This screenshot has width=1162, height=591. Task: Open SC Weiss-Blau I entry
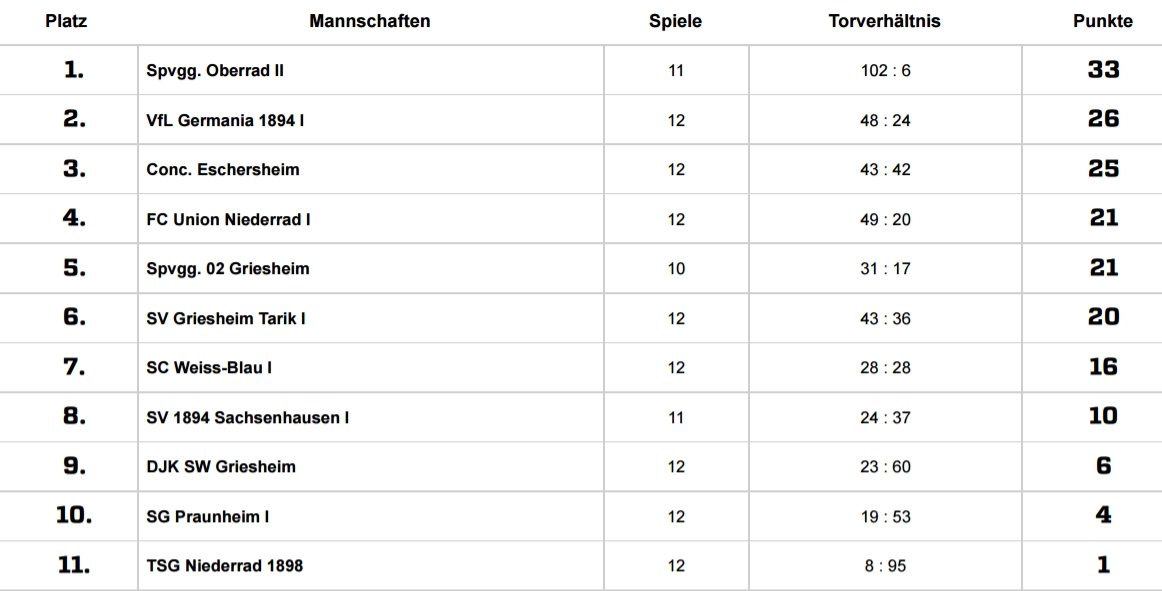pos(209,367)
